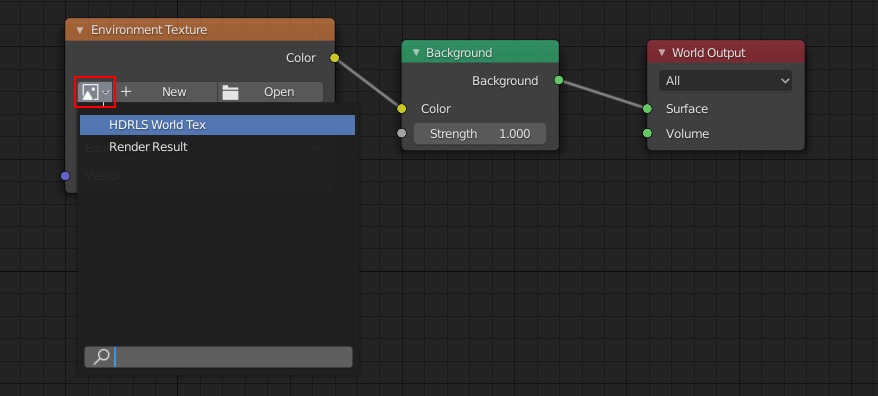Image resolution: width=878 pixels, height=396 pixels.
Task: Adjust the Strength value slider
Action: click(x=480, y=134)
